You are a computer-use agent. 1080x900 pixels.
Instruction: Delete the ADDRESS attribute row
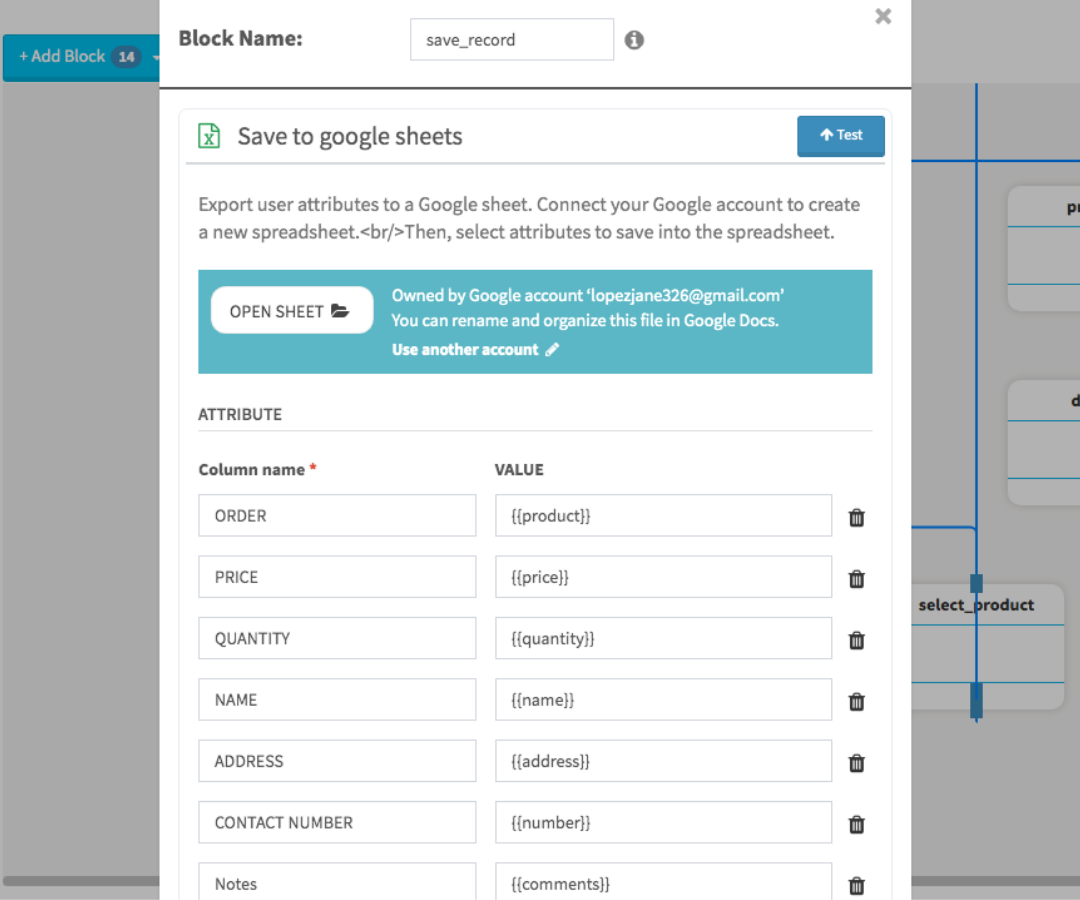tap(856, 762)
